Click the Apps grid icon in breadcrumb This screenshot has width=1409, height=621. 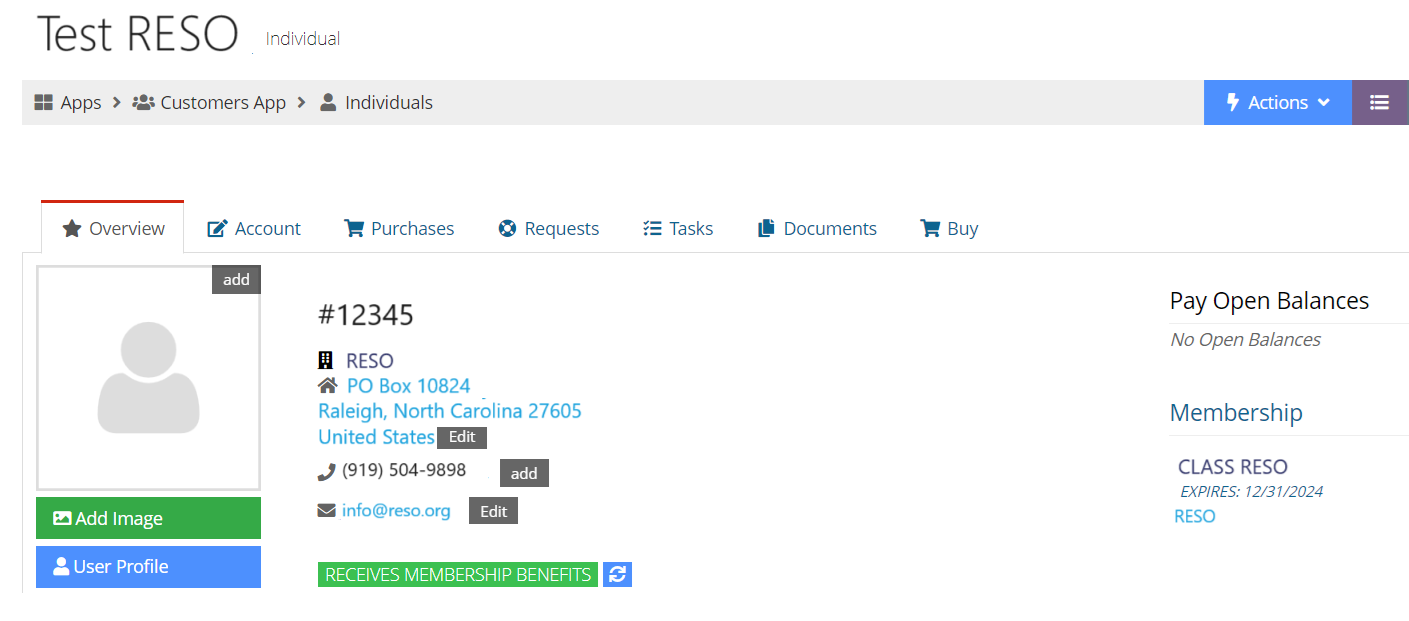click(43, 103)
